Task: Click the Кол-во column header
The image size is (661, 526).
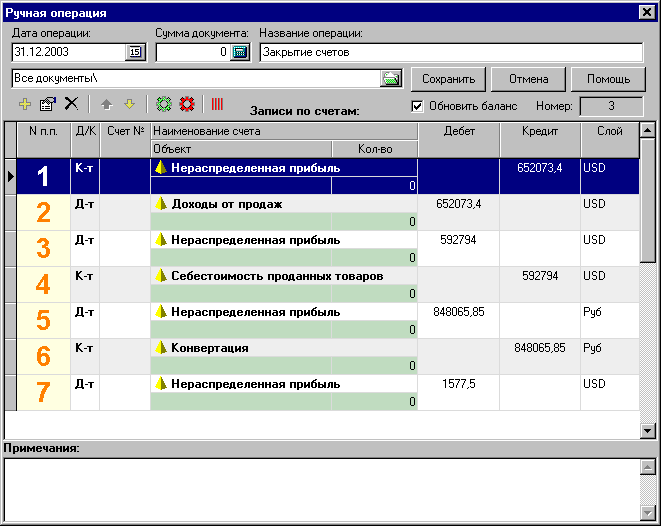Action: pos(375,149)
